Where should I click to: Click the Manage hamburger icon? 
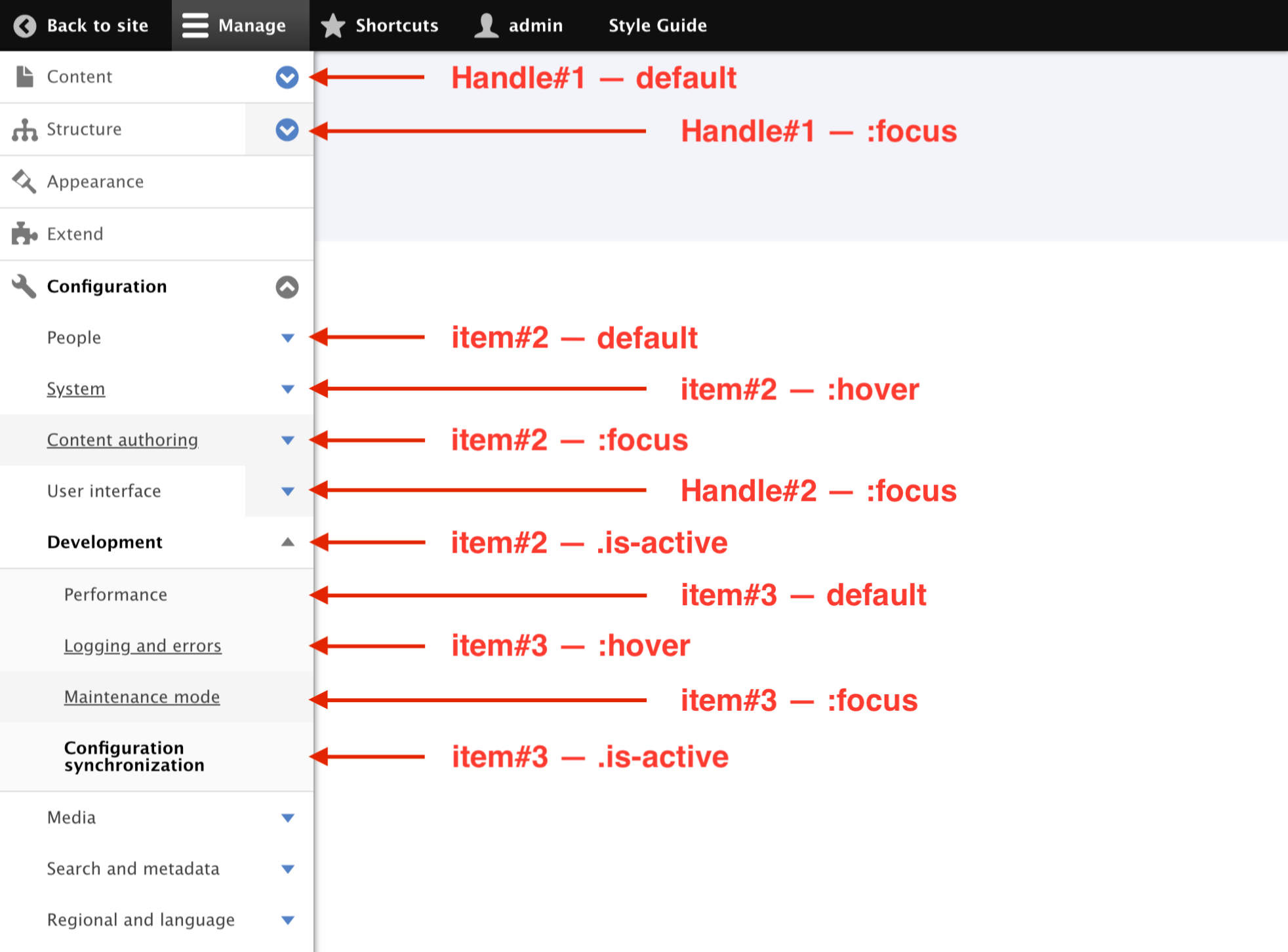click(195, 26)
